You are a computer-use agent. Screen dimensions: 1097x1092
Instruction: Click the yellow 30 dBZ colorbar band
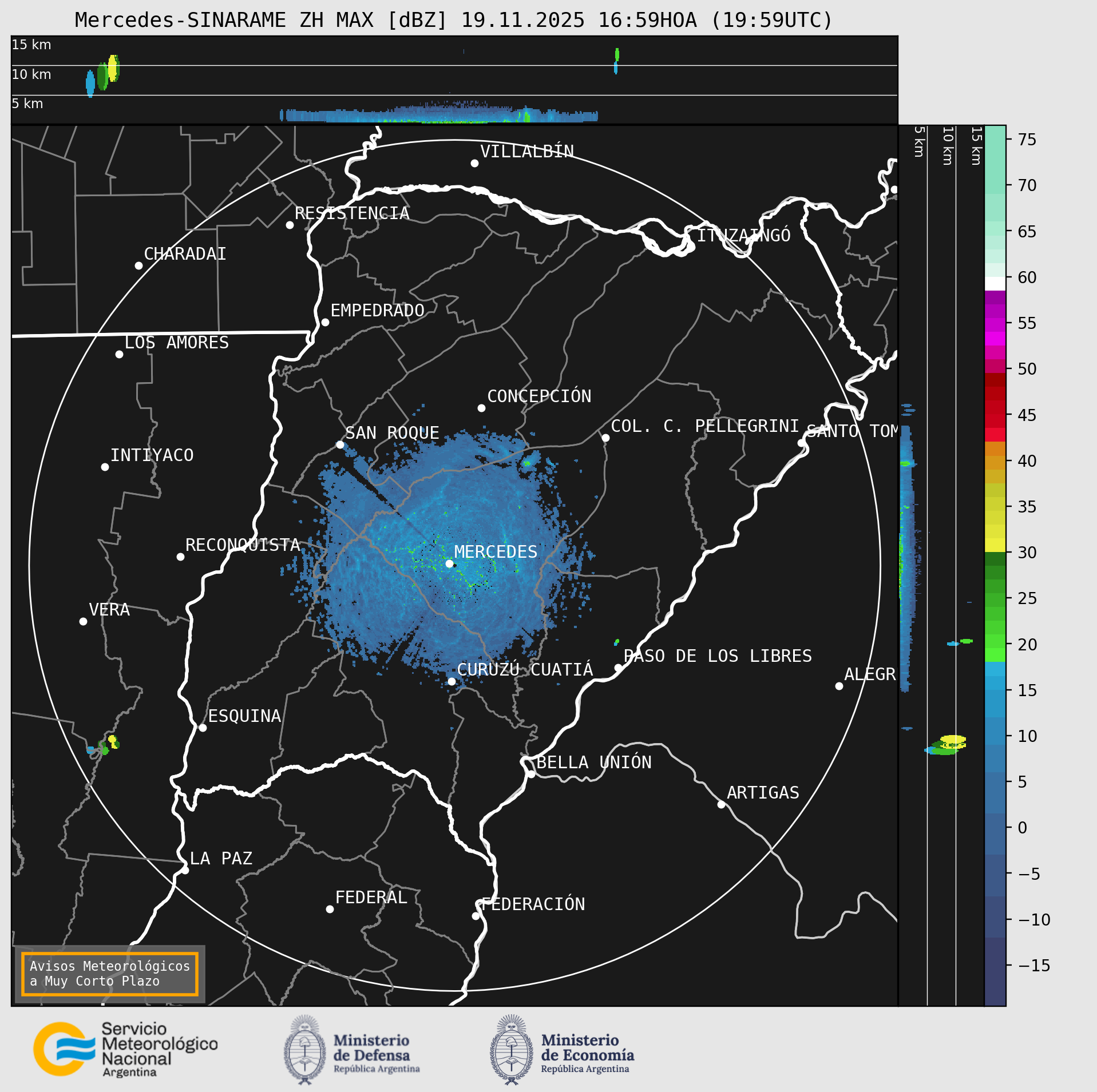pyautogui.click(x=995, y=545)
